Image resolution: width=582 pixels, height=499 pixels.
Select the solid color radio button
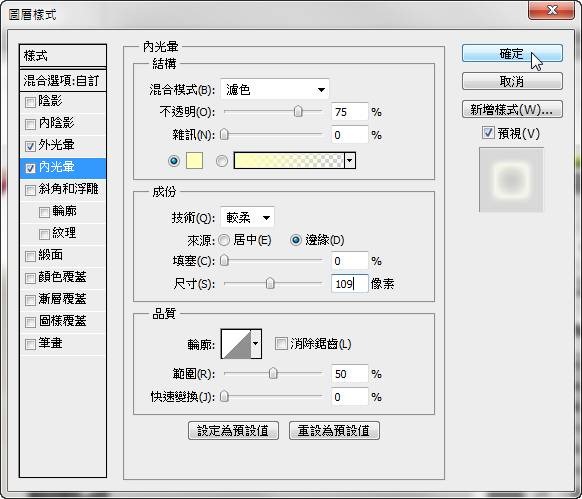tap(174, 161)
